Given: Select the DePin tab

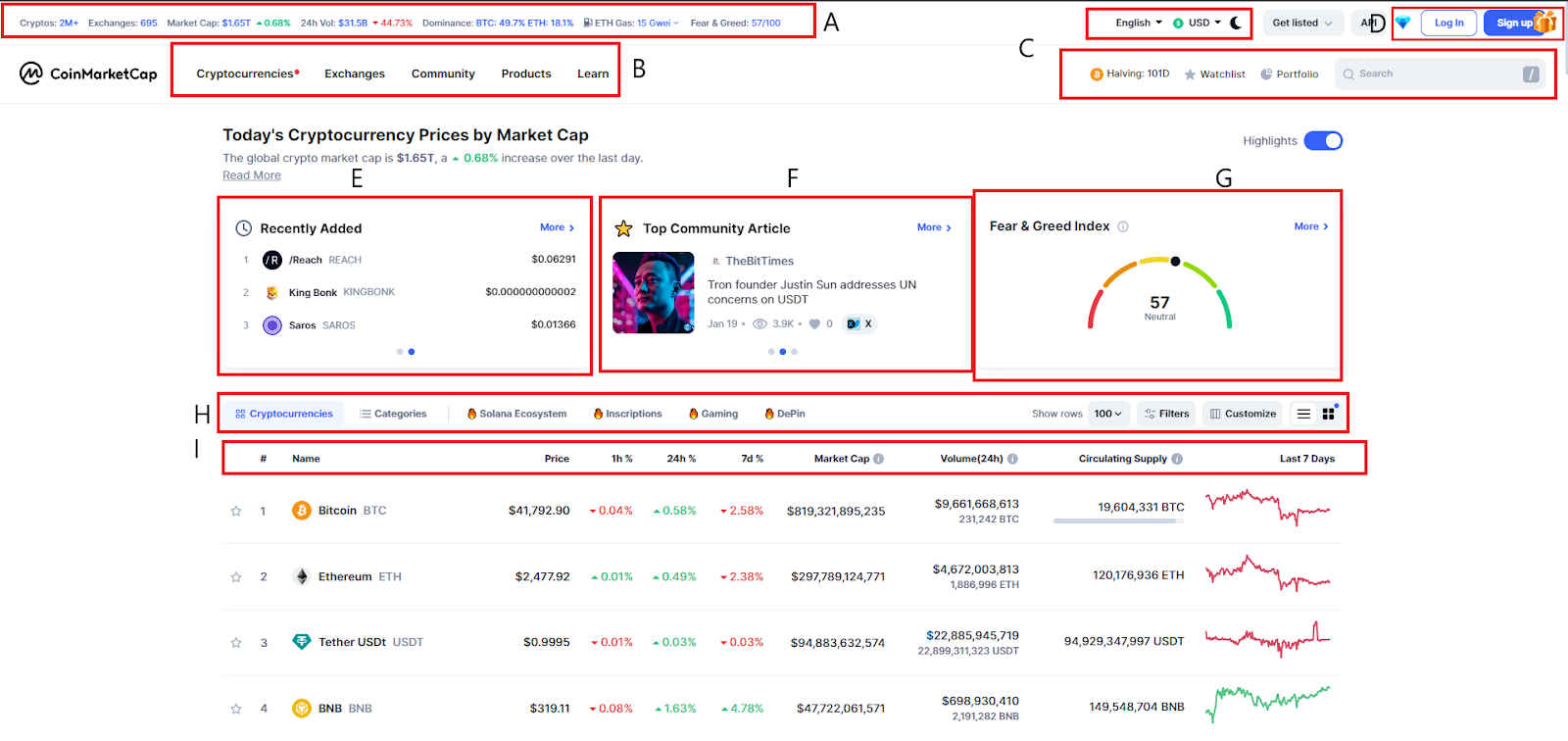Looking at the screenshot, I should click(x=785, y=414).
